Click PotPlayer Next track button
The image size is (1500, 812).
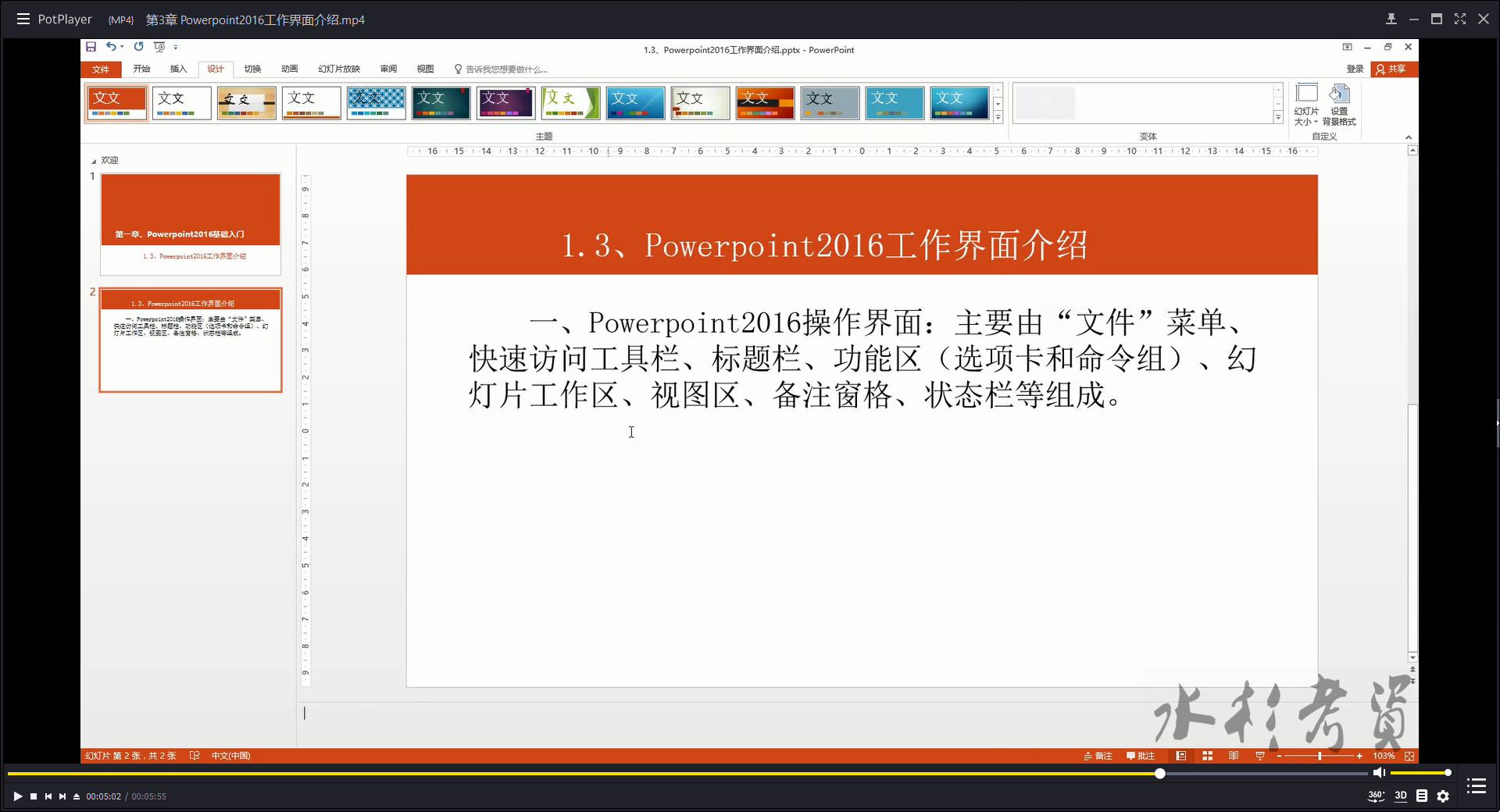[62, 796]
